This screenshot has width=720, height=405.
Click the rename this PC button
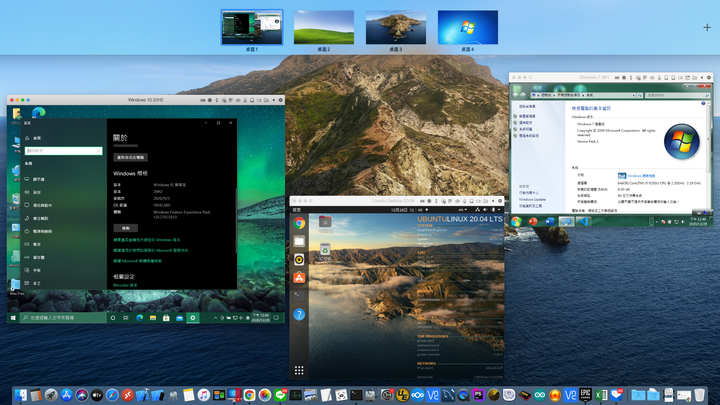pos(130,158)
